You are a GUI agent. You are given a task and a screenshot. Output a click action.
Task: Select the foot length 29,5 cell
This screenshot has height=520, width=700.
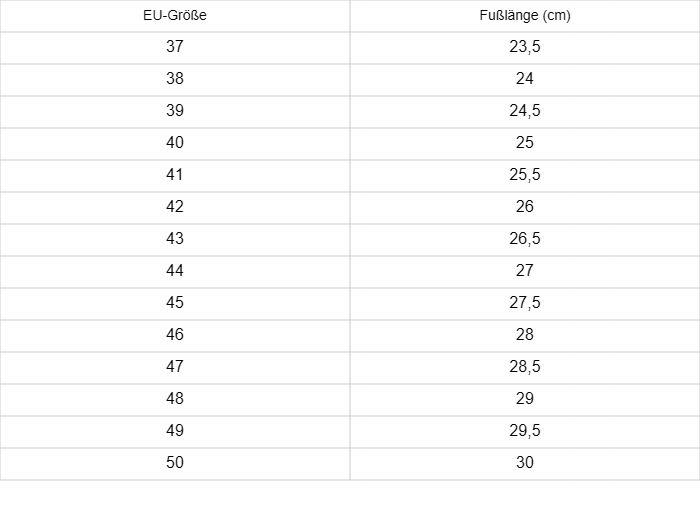tap(524, 430)
